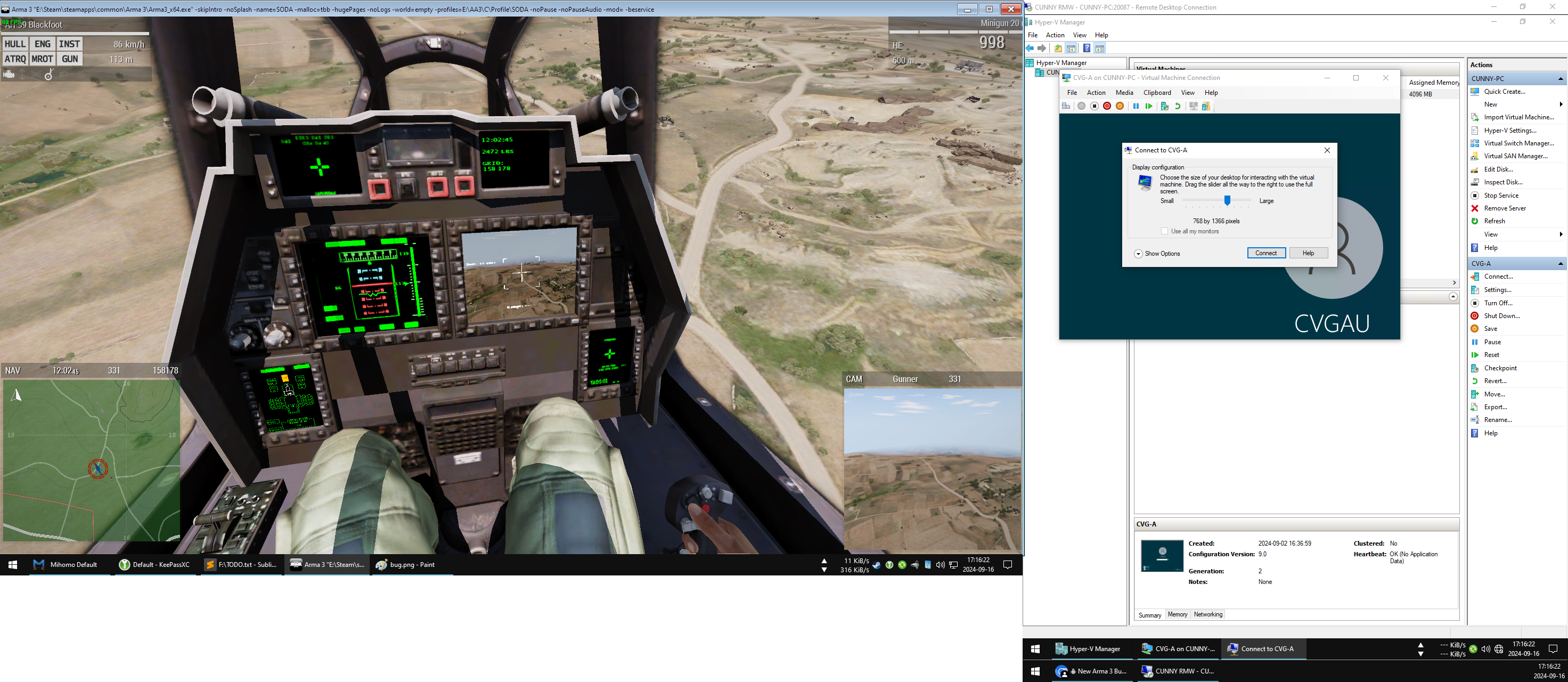Open Steam tray icon in left taskbar
The image size is (1568, 682).
point(877,564)
